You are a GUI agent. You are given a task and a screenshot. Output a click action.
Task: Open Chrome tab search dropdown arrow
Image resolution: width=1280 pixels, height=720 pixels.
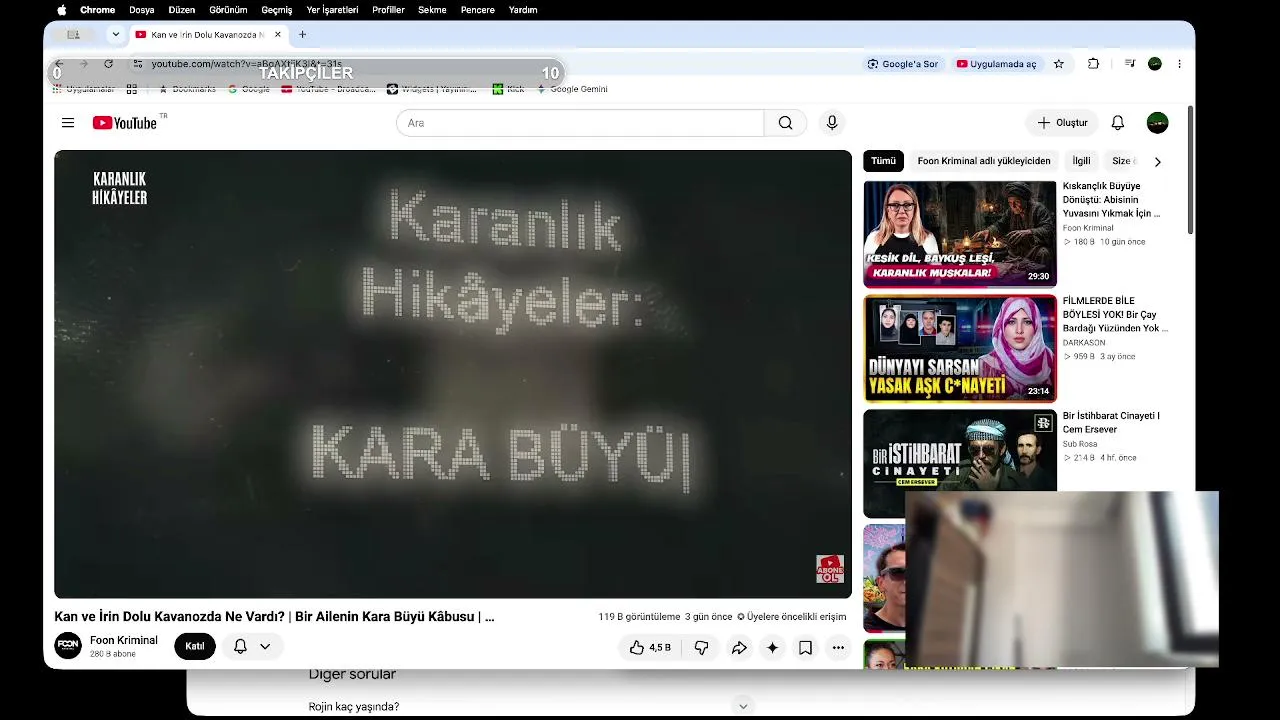(x=115, y=35)
